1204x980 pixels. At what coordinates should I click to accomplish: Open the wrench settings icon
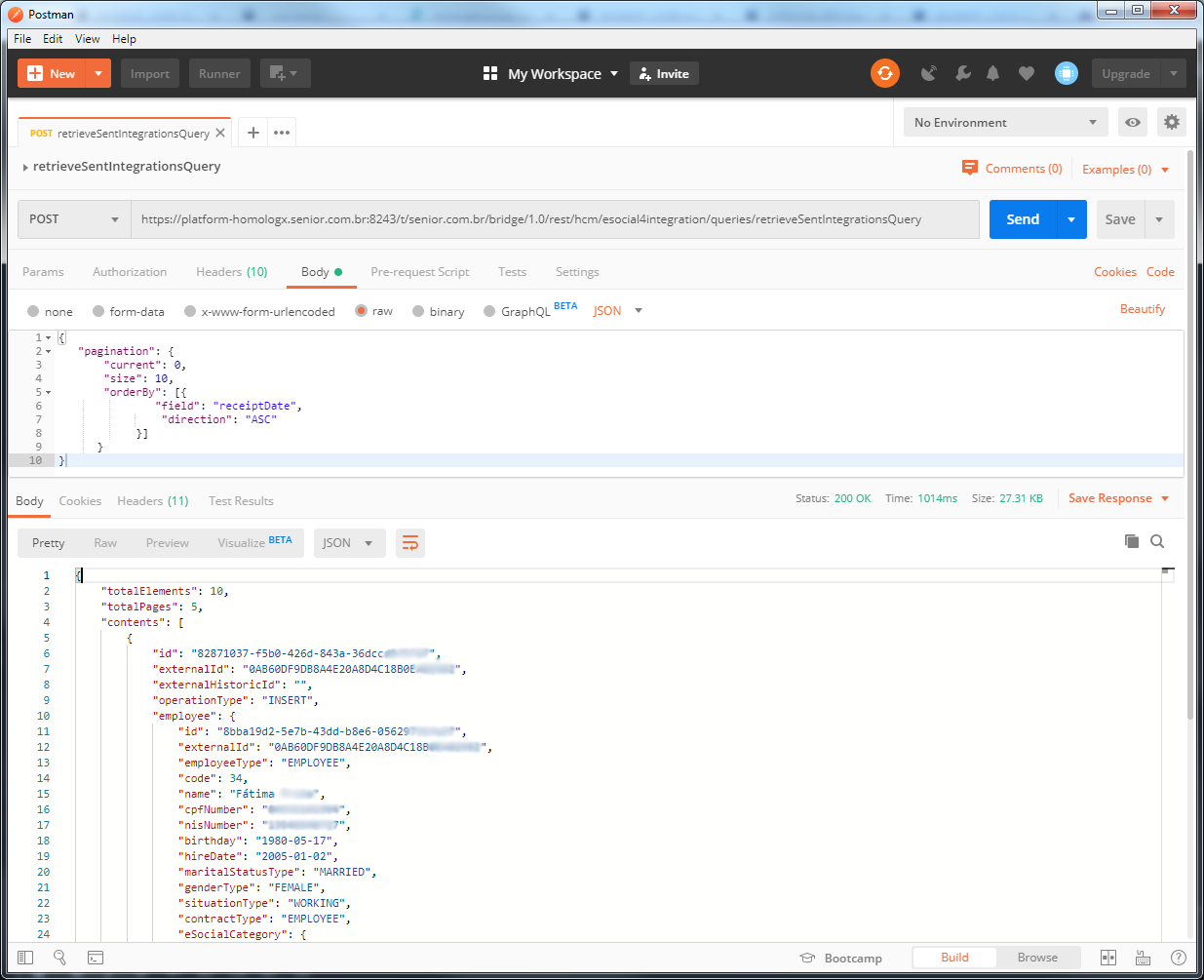coord(962,73)
